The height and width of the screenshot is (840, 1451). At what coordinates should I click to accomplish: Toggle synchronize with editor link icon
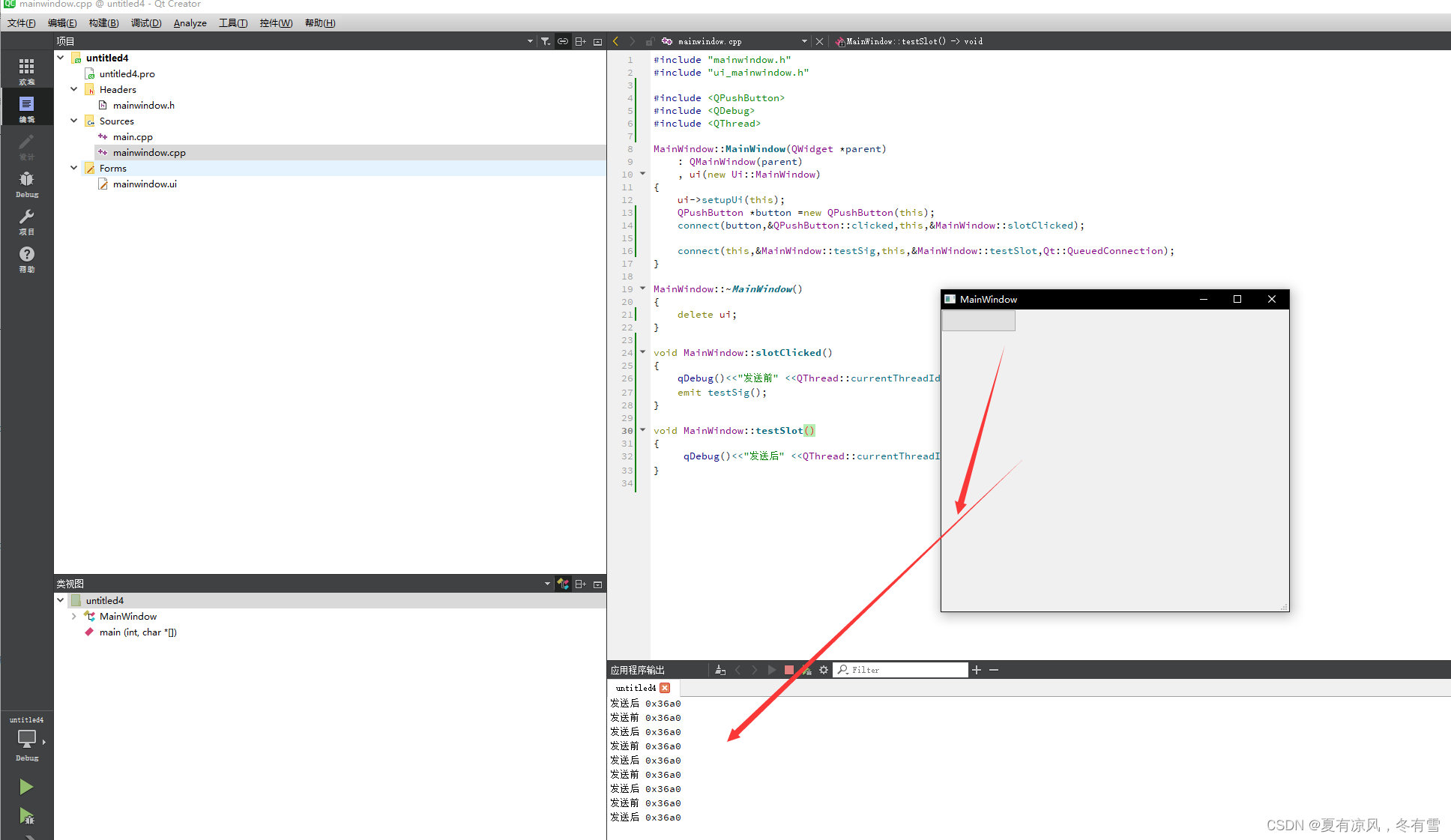tap(563, 41)
